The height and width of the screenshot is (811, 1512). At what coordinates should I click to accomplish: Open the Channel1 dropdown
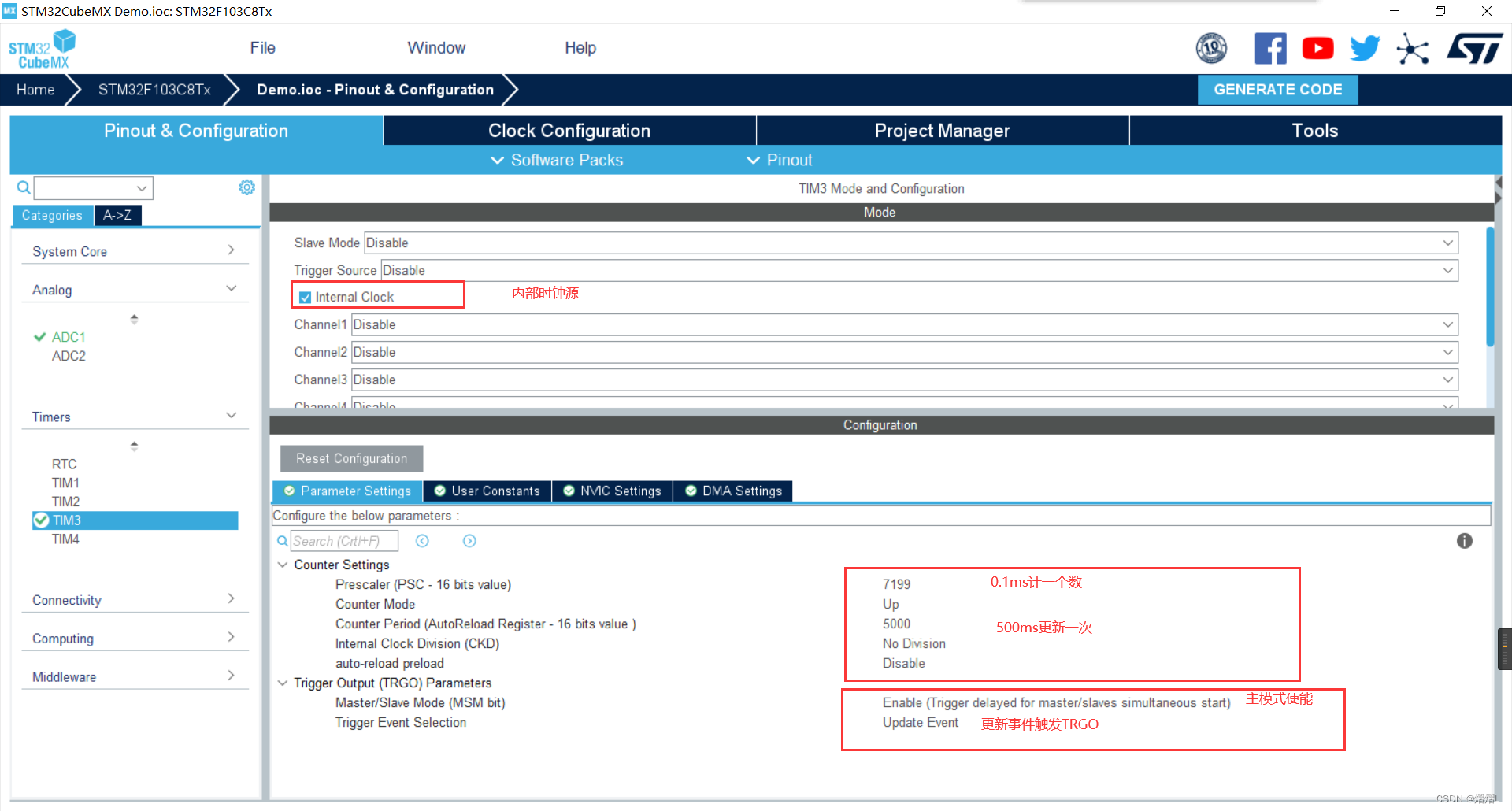pyautogui.click(x=904, y=324)
